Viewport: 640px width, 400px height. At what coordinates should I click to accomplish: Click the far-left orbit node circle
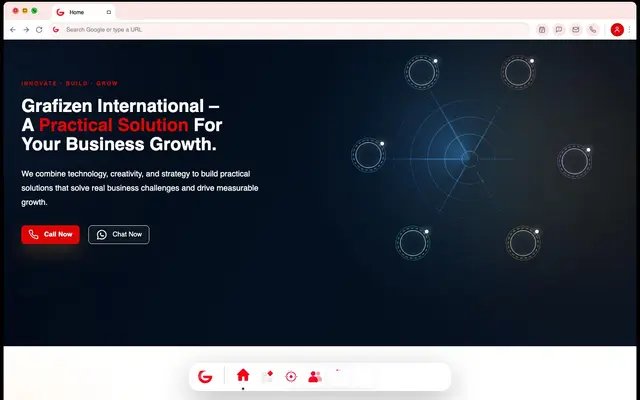369,155
